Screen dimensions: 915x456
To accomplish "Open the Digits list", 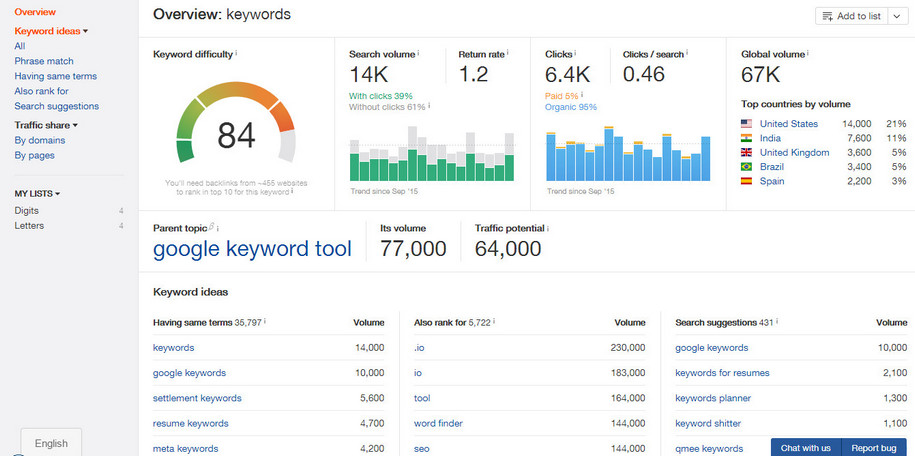I will 27,211.
